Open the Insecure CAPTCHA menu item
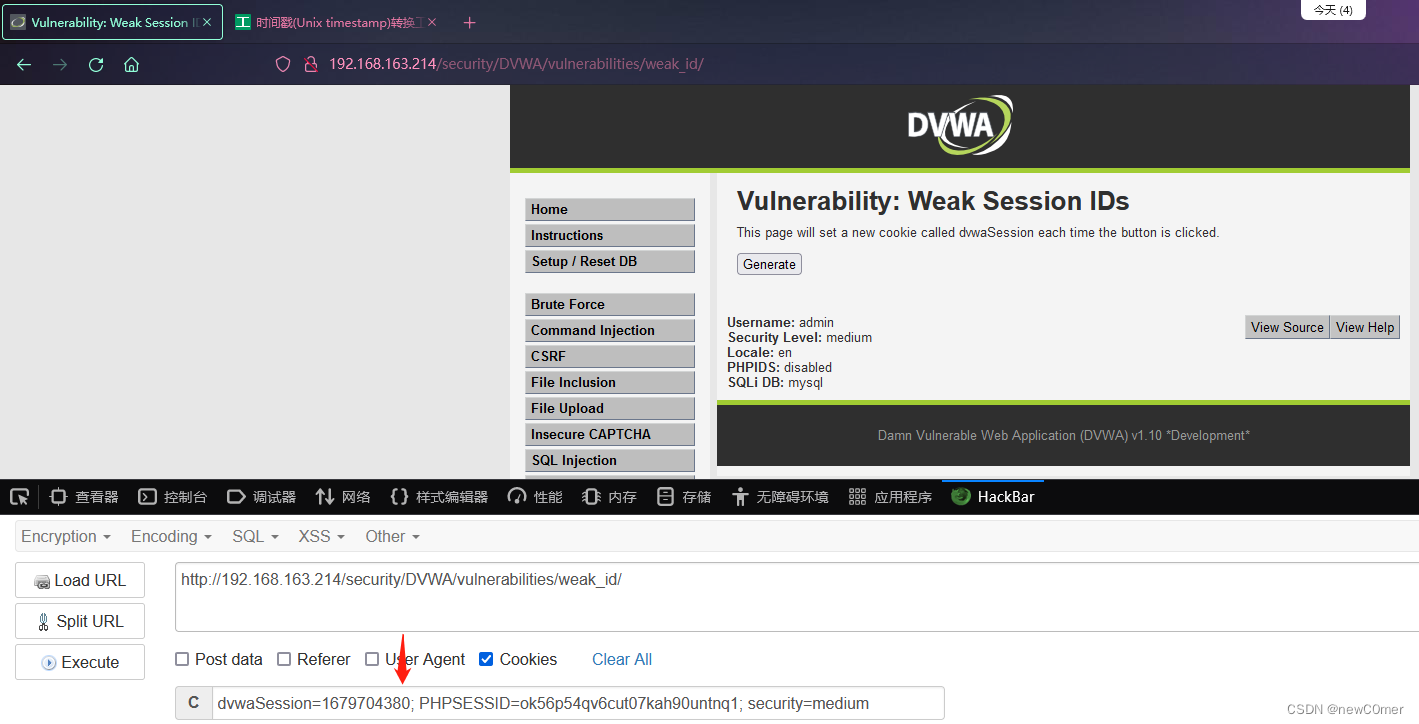1419x724 pixels. coord(610,434)
